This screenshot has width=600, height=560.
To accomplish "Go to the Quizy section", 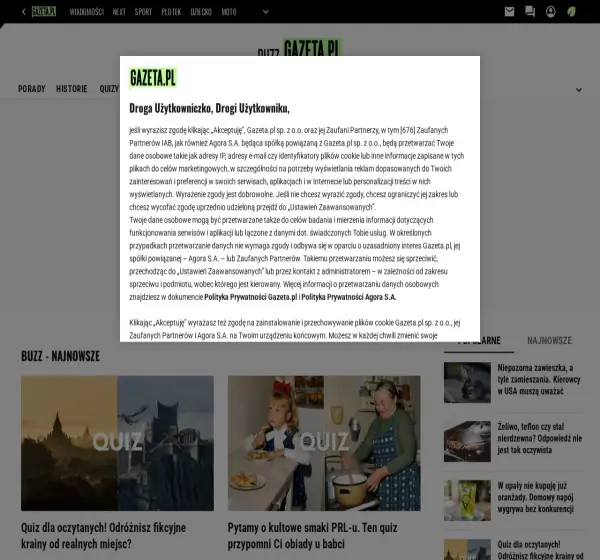I will pos(109,89).
